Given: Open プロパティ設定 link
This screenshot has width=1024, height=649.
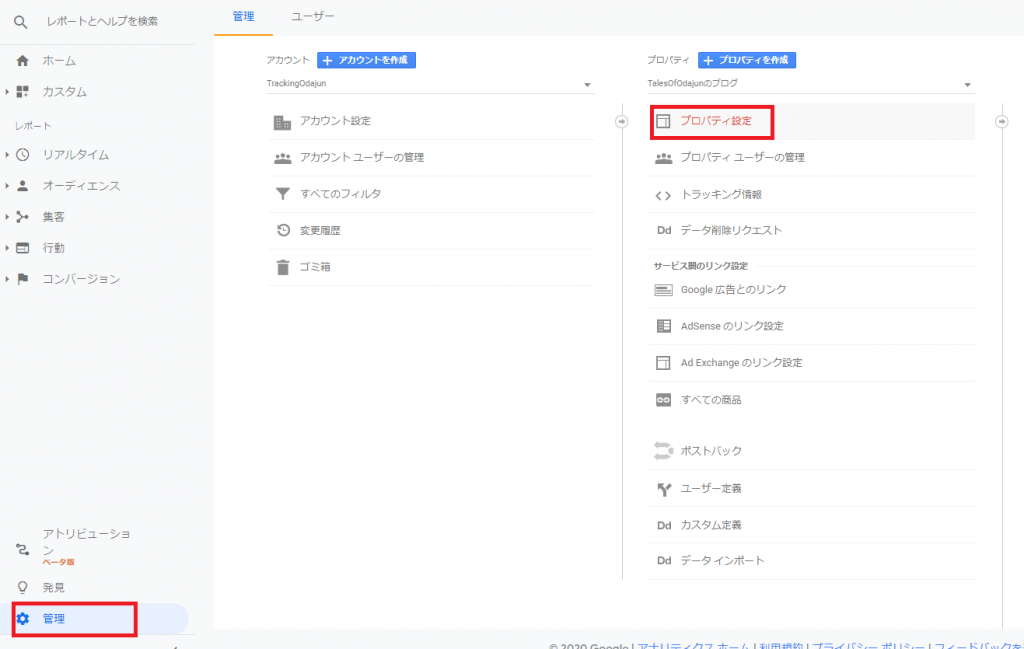Looking at the screenshot, I should [x=716, y=121].
